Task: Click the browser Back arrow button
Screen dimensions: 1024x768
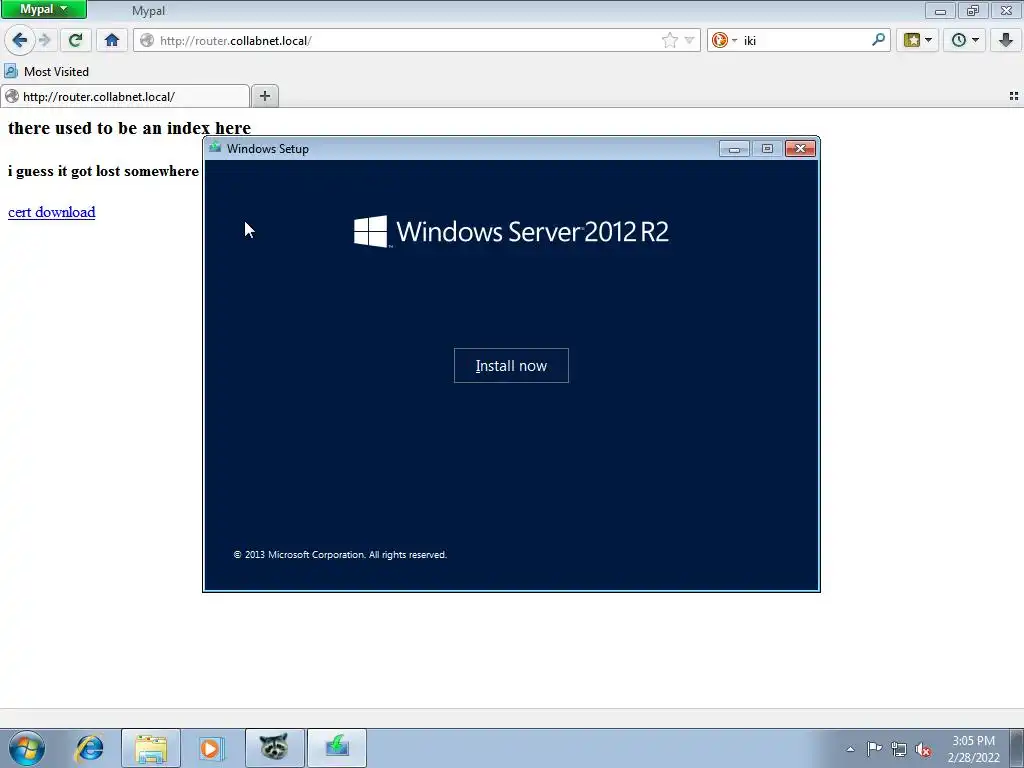Action: pos(20,40)
